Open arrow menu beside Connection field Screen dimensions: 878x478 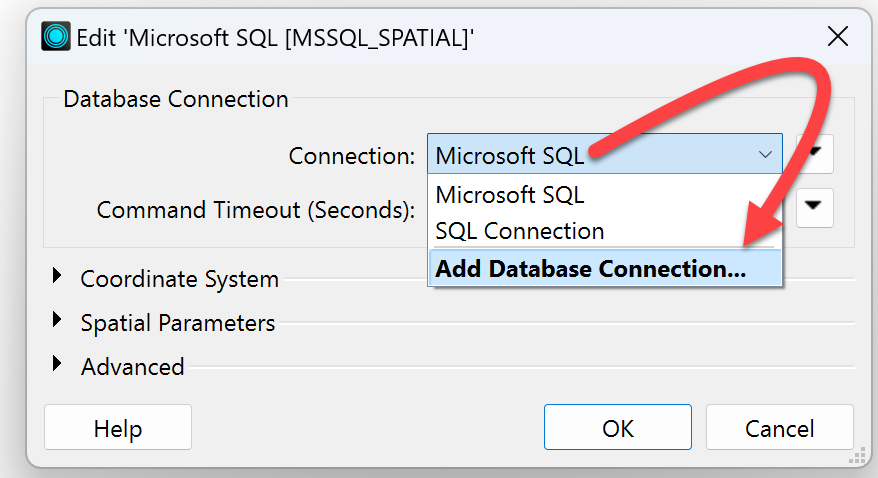(814, 154)
